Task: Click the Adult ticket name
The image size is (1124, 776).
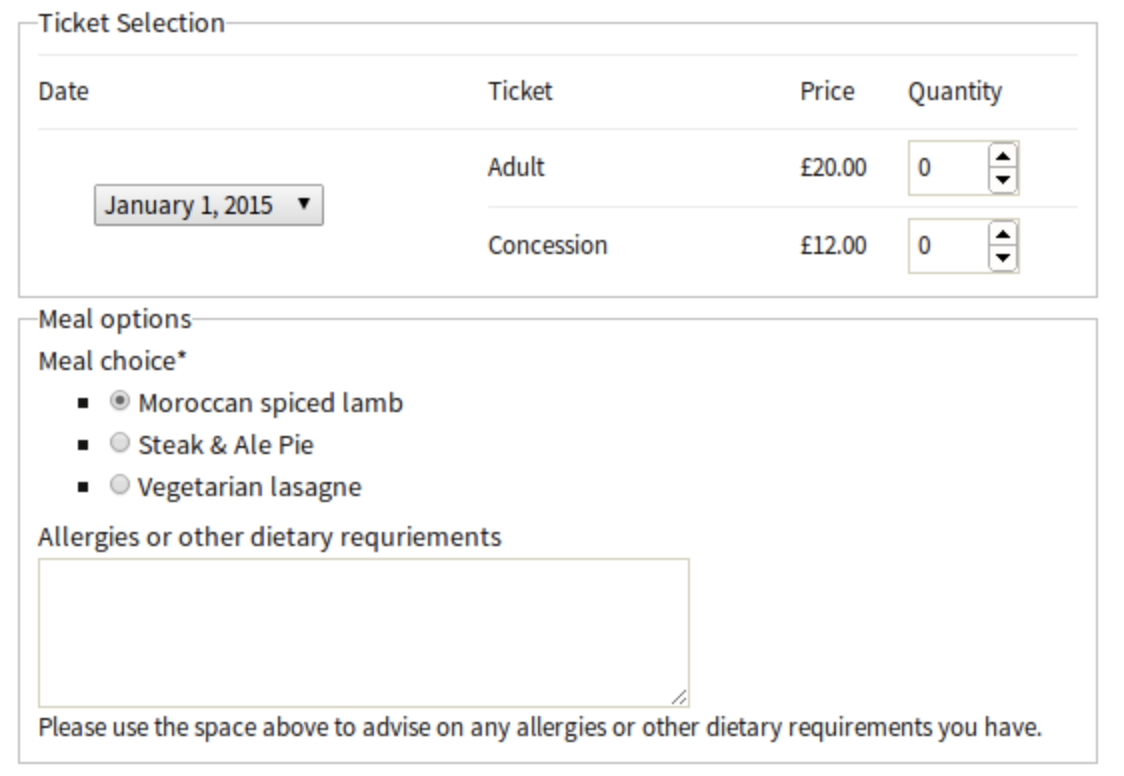Action: (516, 167)
